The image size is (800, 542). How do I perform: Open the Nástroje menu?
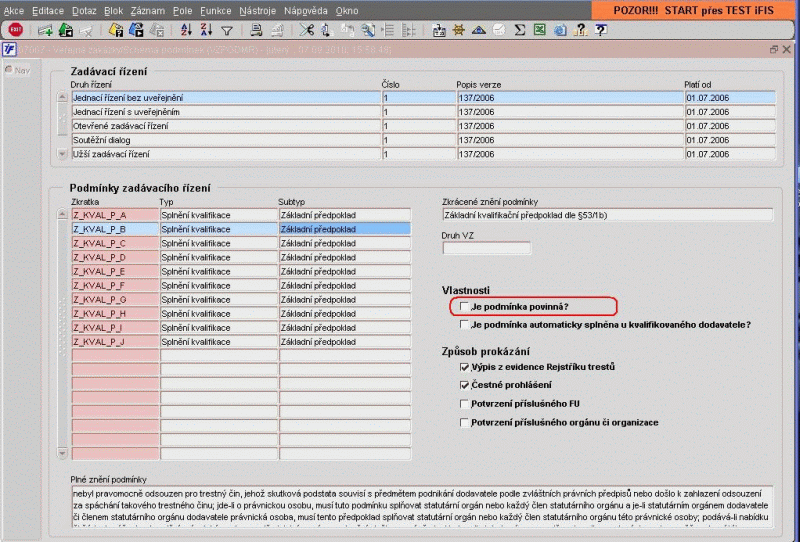257,10
